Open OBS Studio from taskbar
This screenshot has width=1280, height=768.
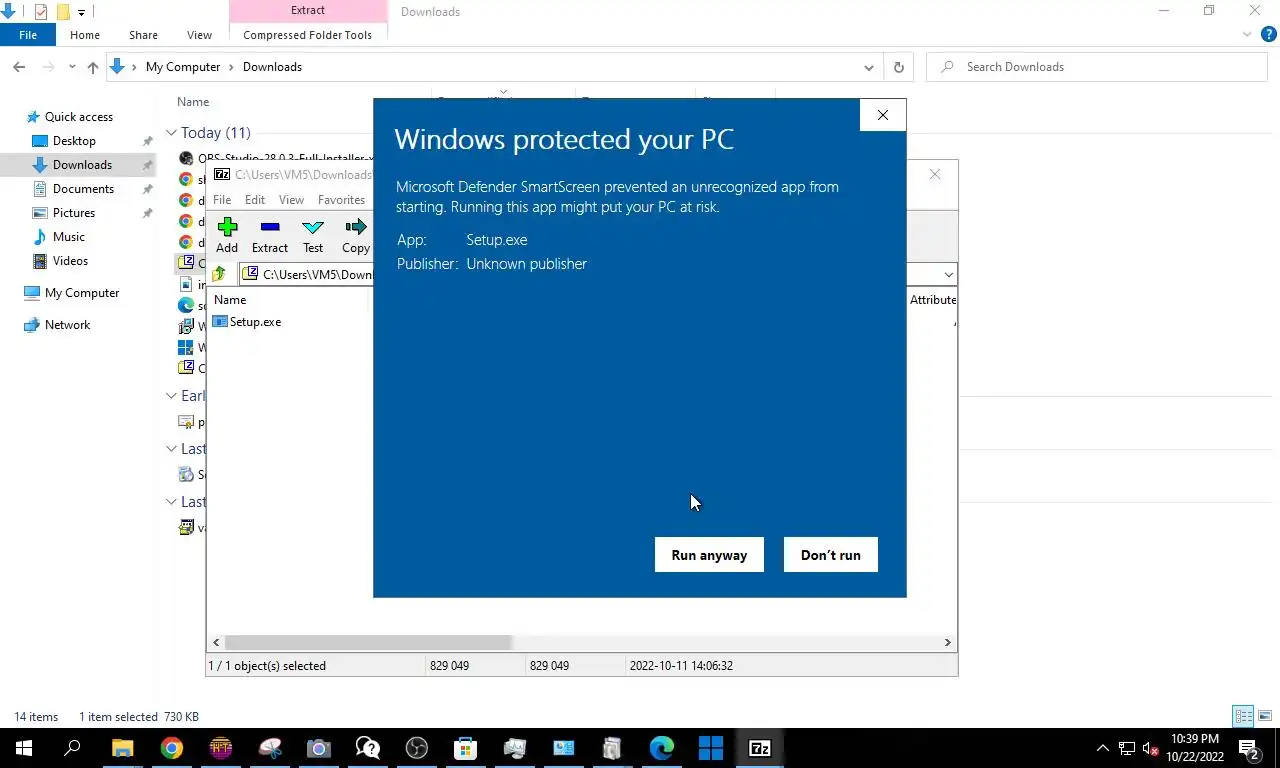pyautogui.click(x=417, y=748)
